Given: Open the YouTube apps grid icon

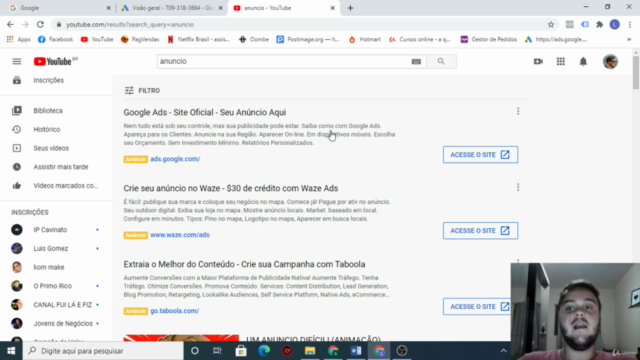Looking at the screenshot, I should (561, 61).
